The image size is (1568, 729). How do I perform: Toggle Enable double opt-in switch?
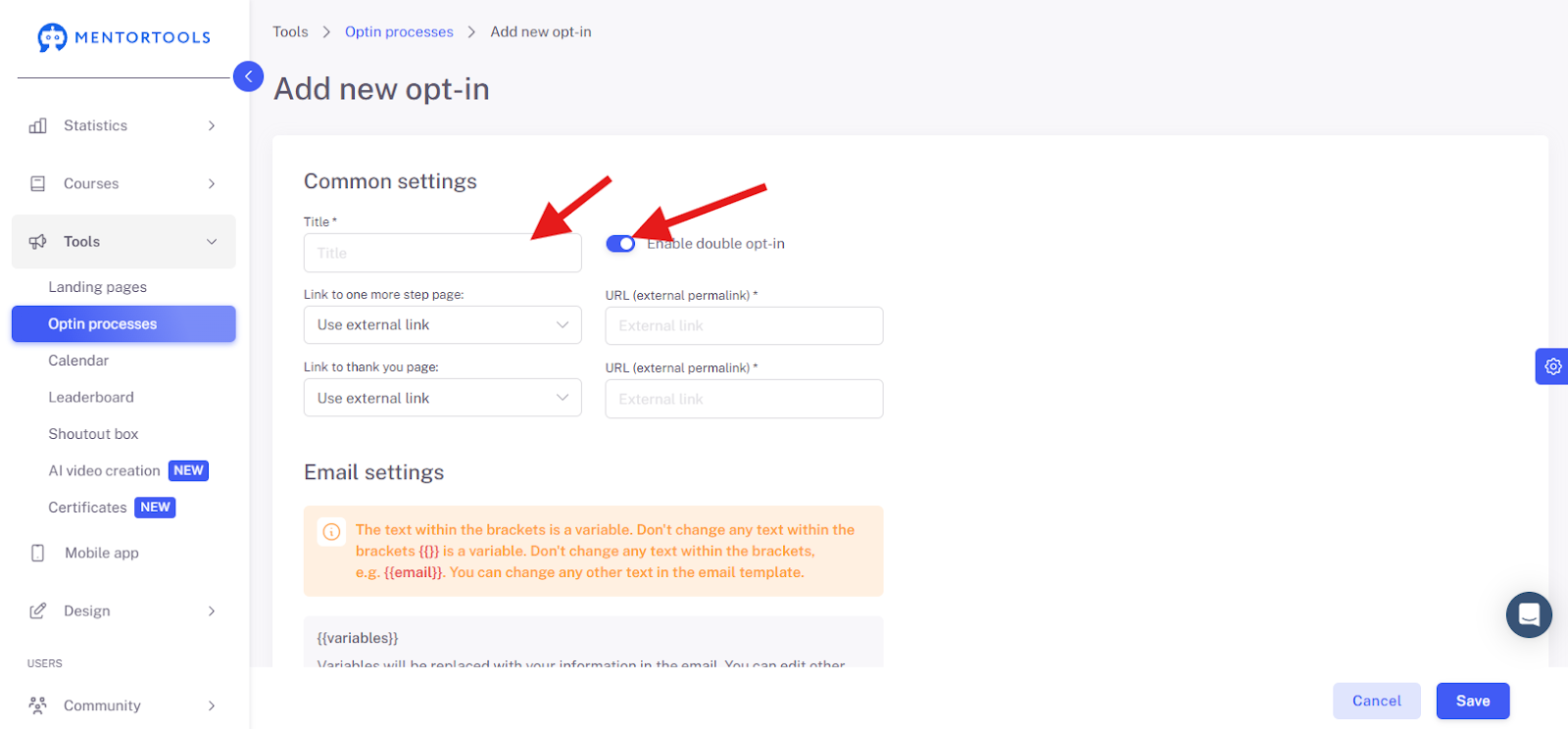click(x=620, y=244)
